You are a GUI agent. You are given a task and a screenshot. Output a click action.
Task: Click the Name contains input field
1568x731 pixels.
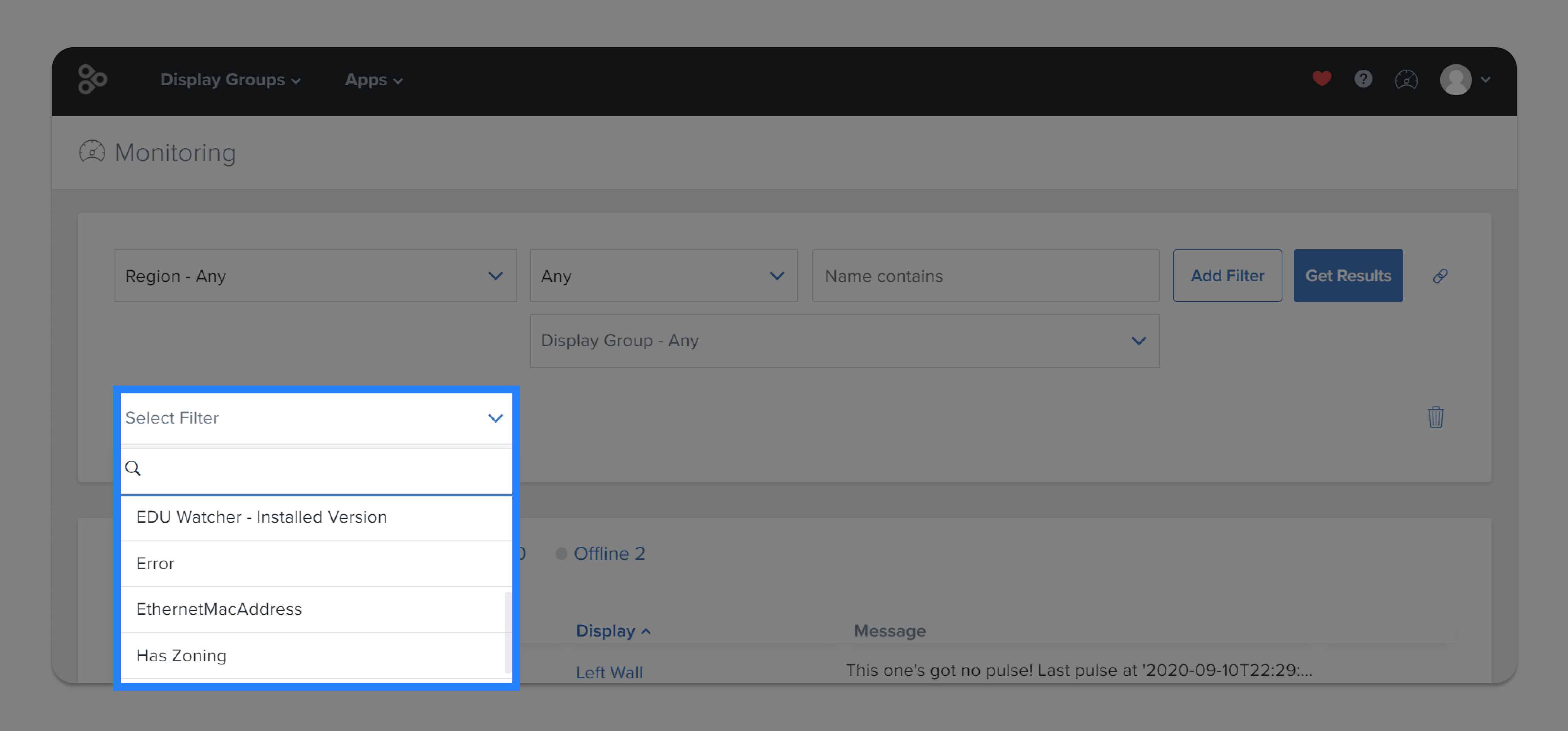pos(986,276)
